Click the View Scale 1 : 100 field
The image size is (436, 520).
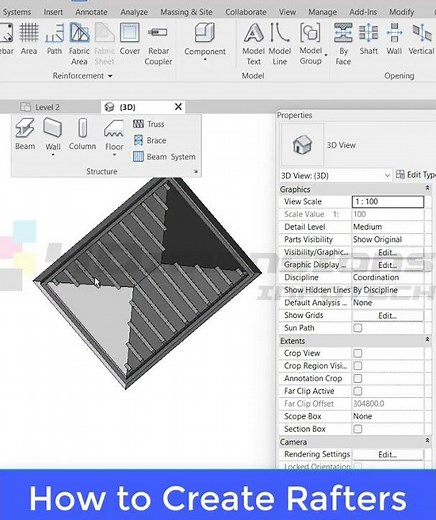pyautogui.click(x=388, y=202)
